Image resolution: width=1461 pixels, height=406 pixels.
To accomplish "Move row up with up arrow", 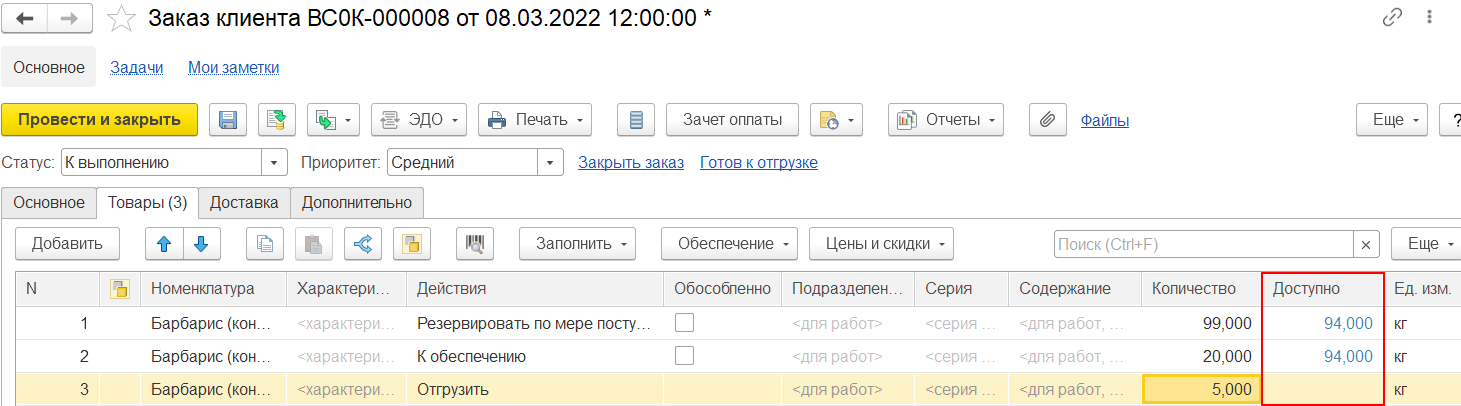I will click(x=164, y=243).
